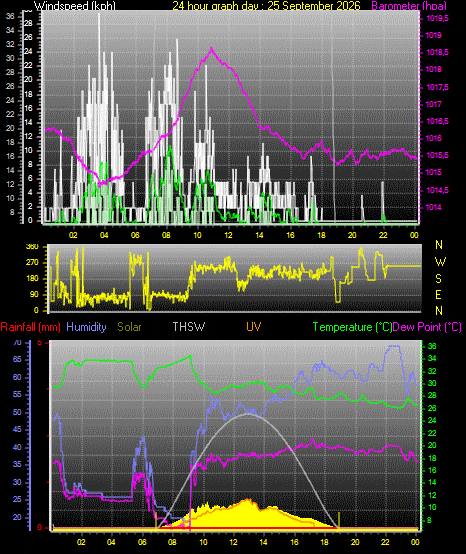Click the '45' humidity axis value
This screenshot has height=554, width=466.
coord(17,430)
